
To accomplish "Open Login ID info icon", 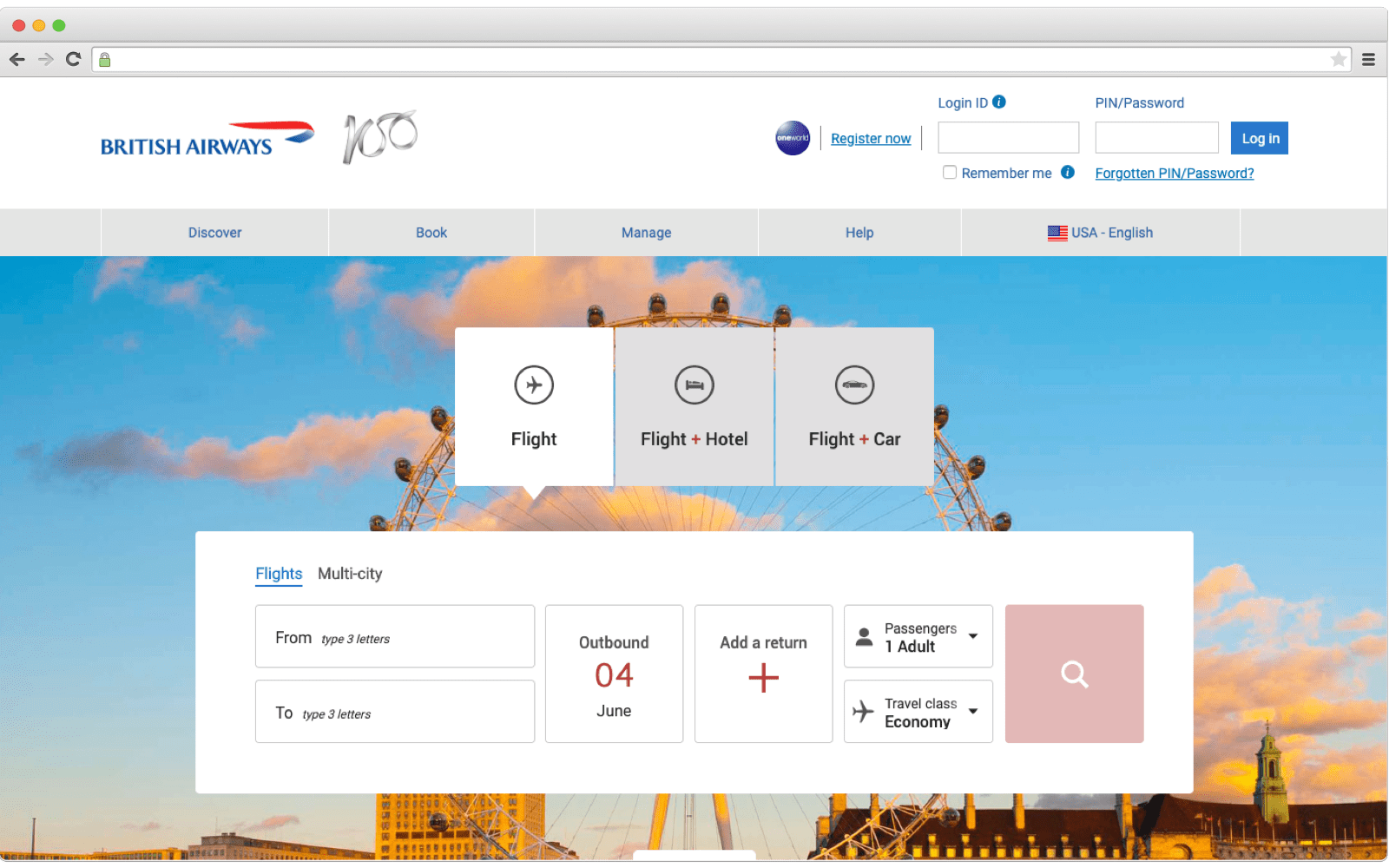I will (x=999, y=102).
